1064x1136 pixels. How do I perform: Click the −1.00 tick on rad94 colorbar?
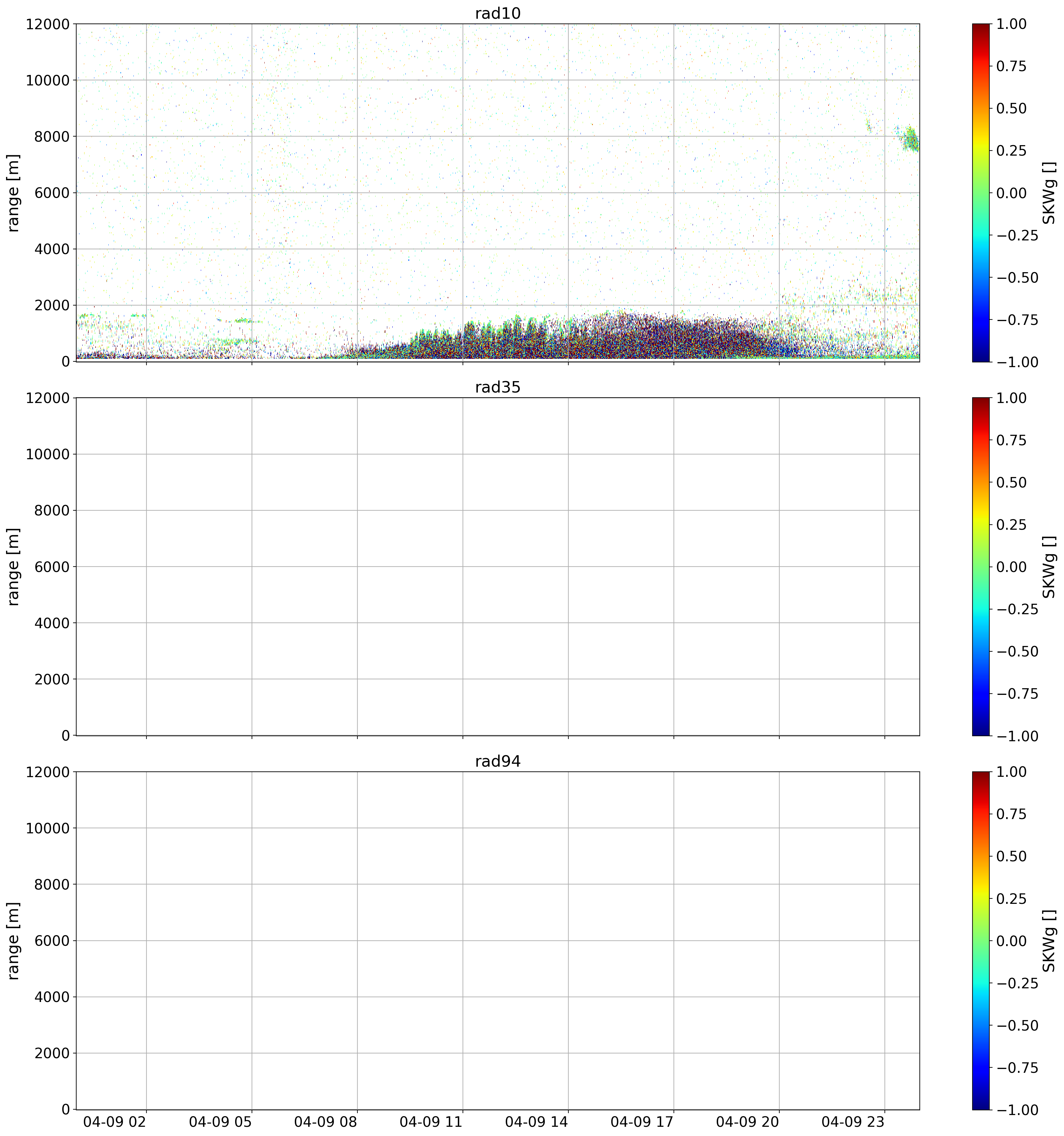point(1017,1110)
